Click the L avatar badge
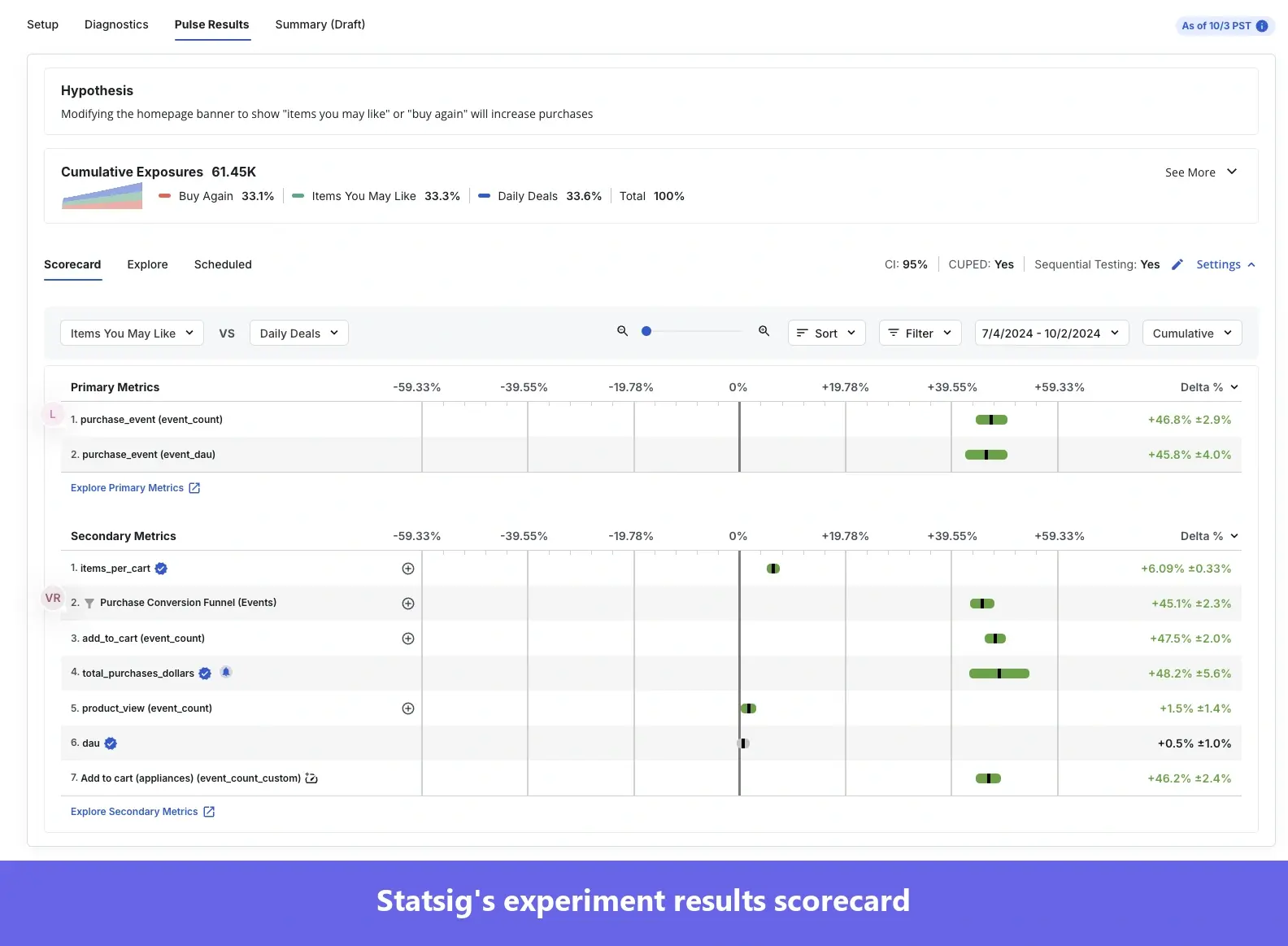This screenshot has height=946, width=1288. (53, 414)
